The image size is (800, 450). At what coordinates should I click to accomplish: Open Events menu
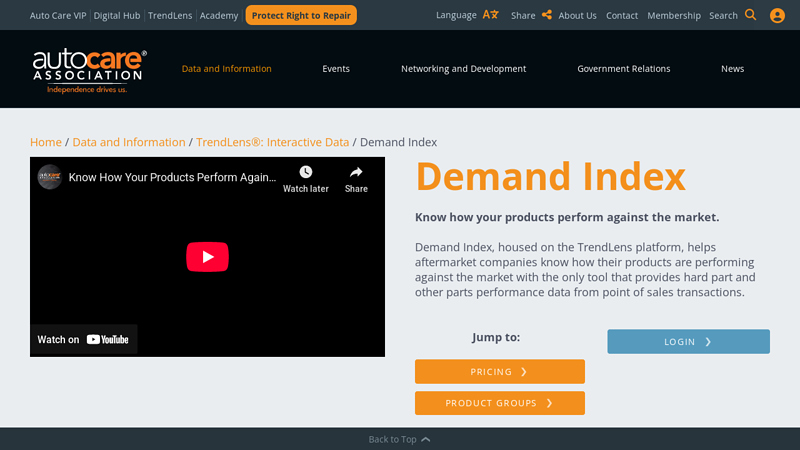[x=336, y=68]
